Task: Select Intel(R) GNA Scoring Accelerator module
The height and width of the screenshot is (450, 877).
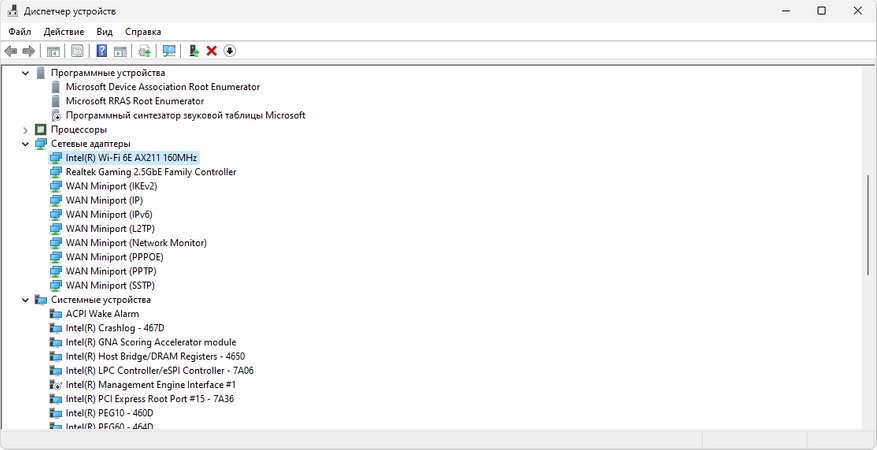Action: (x=151, y=342)
